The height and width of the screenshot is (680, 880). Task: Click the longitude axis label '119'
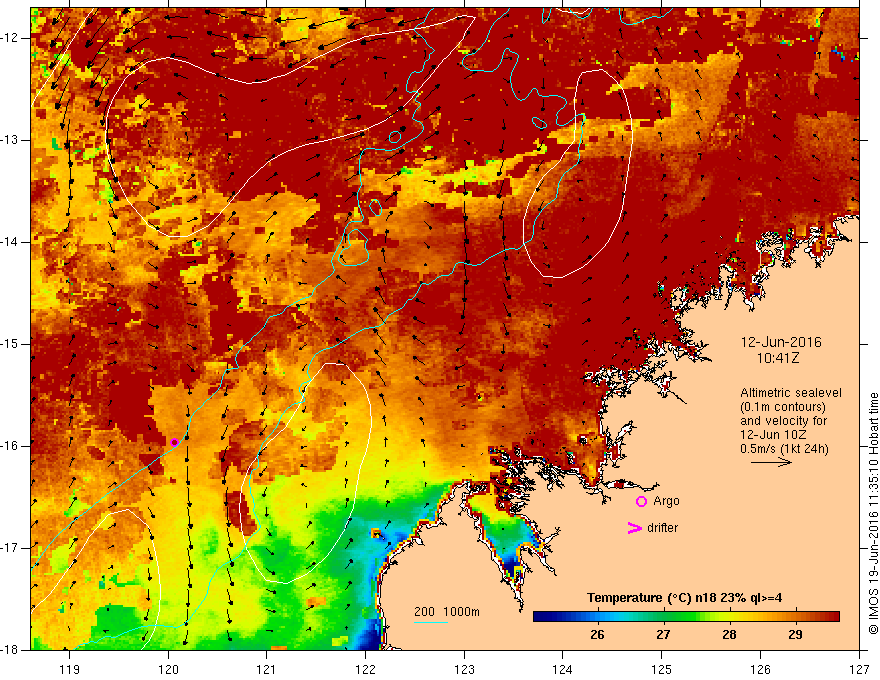70,669
